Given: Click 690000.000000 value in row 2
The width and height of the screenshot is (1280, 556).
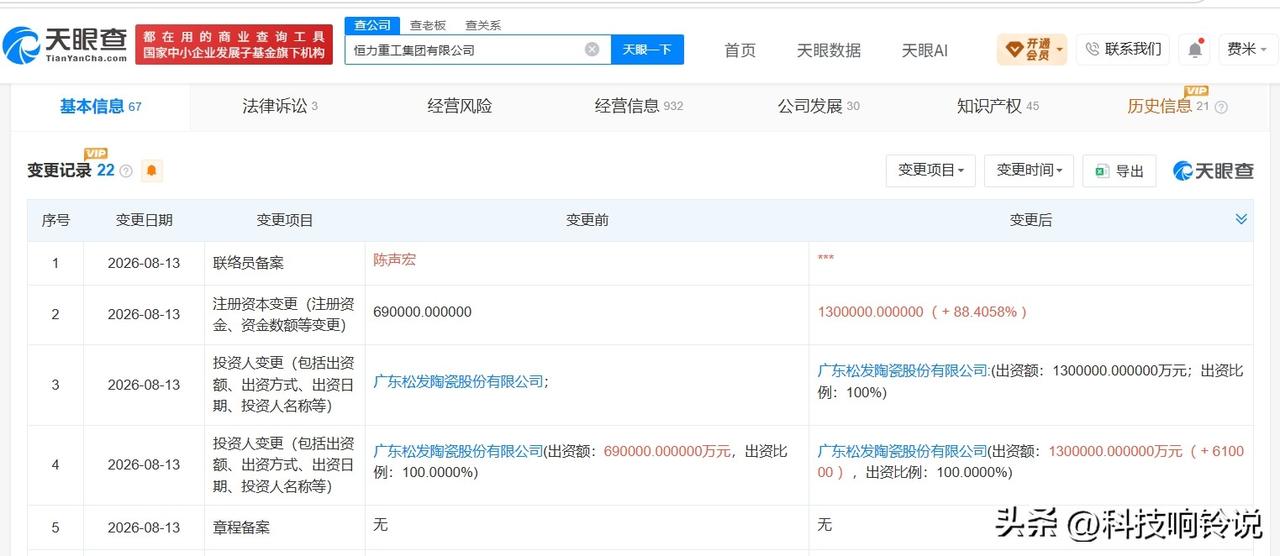Looking at the screenshot, I should pos(422,311).
